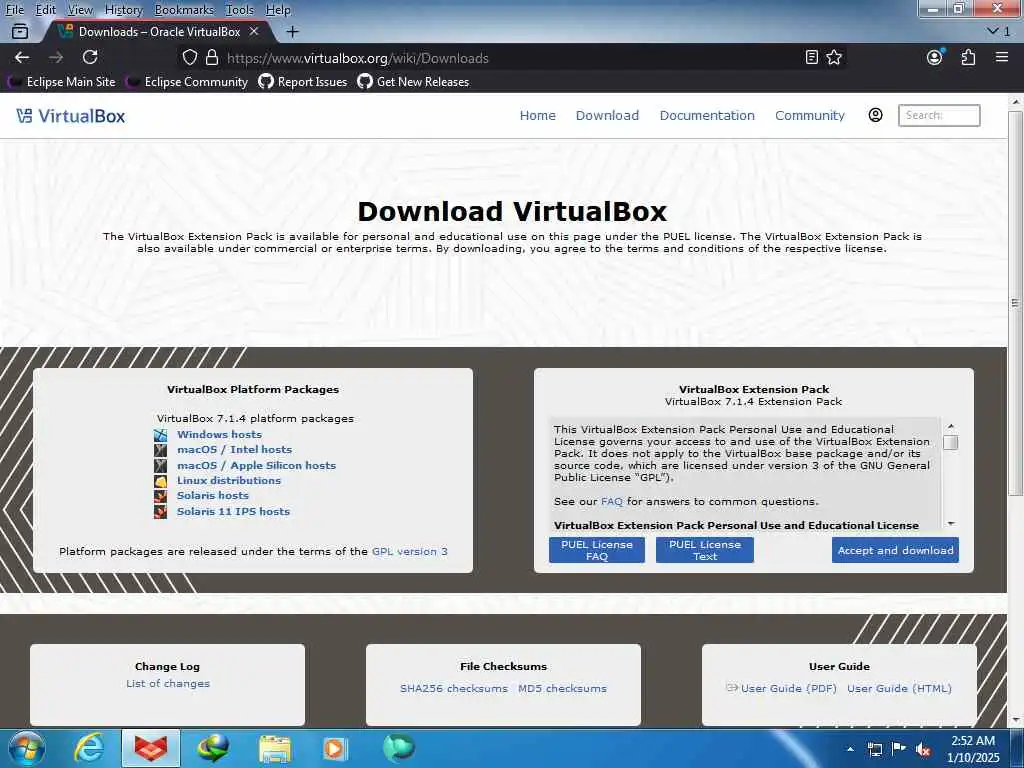Open the Firefox hamburger application menu

point(1002,57)
